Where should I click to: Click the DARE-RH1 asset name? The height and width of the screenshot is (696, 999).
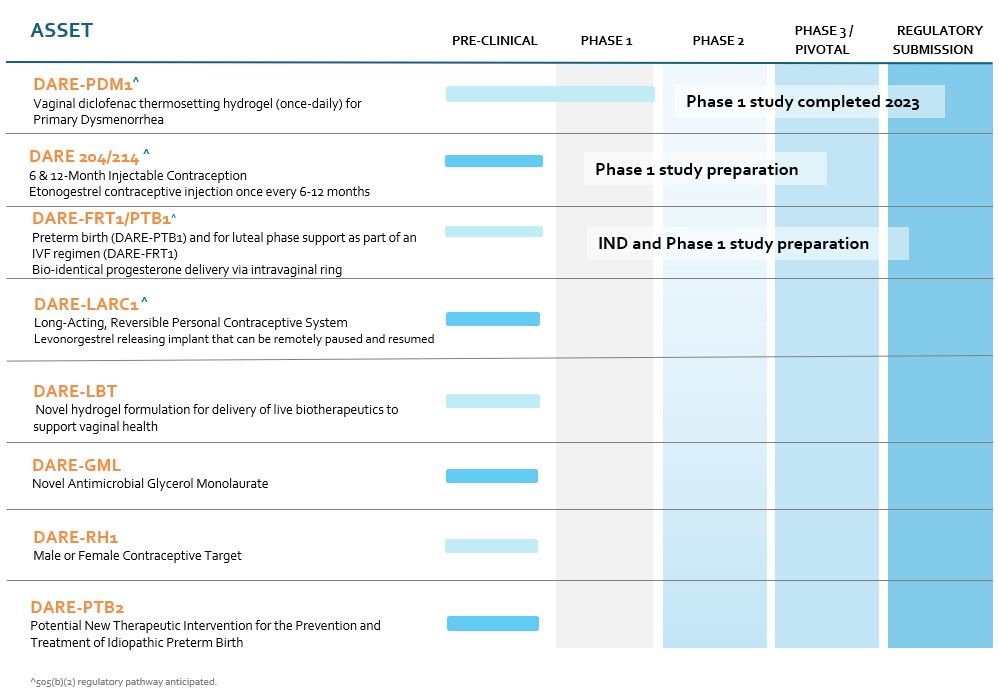pyautogui.click(x=76, y=538)
